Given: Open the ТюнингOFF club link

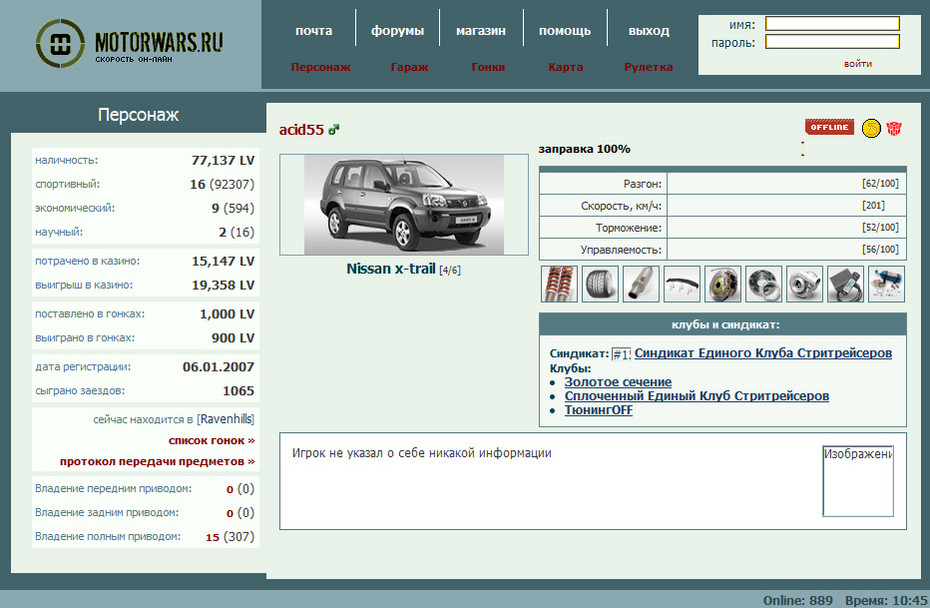Looking at the screenshot, I should pos(598,410).
